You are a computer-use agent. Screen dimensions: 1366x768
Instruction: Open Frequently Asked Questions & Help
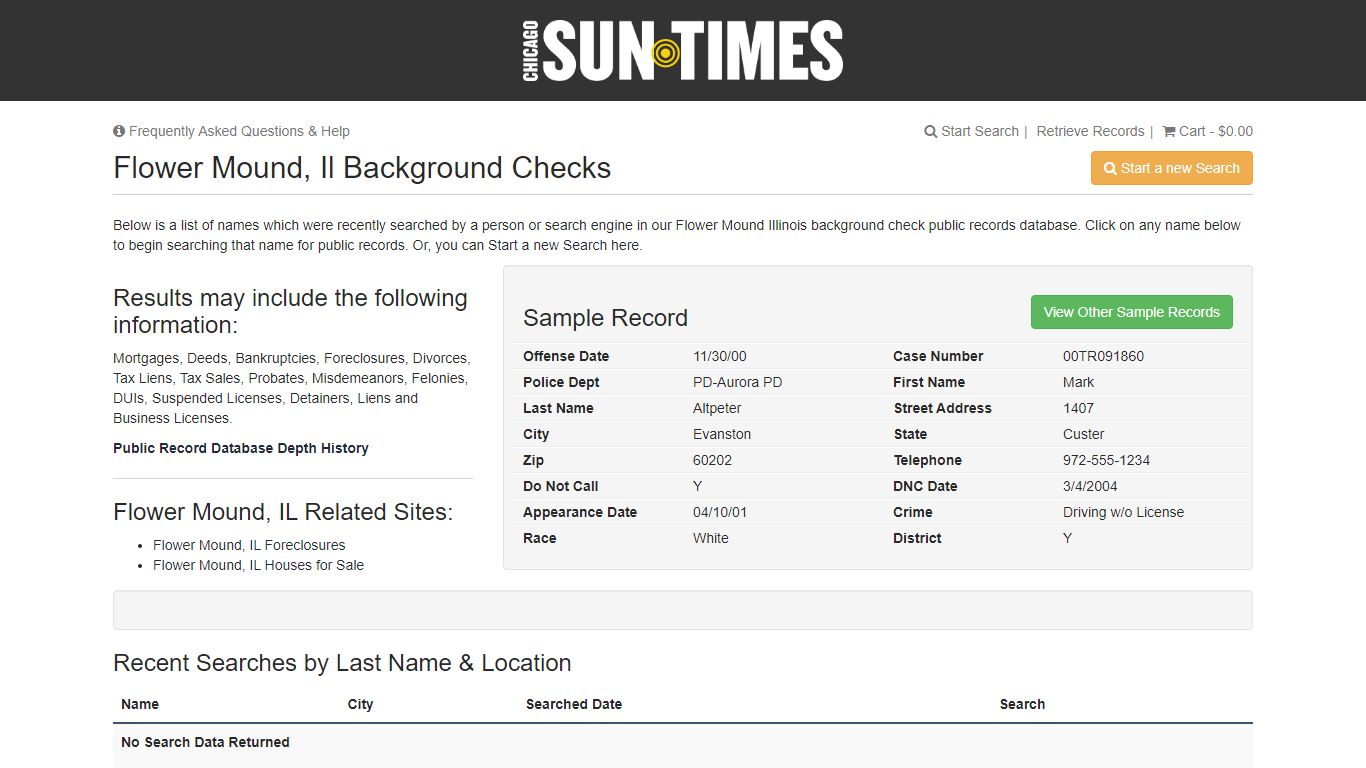coord(239,131)
